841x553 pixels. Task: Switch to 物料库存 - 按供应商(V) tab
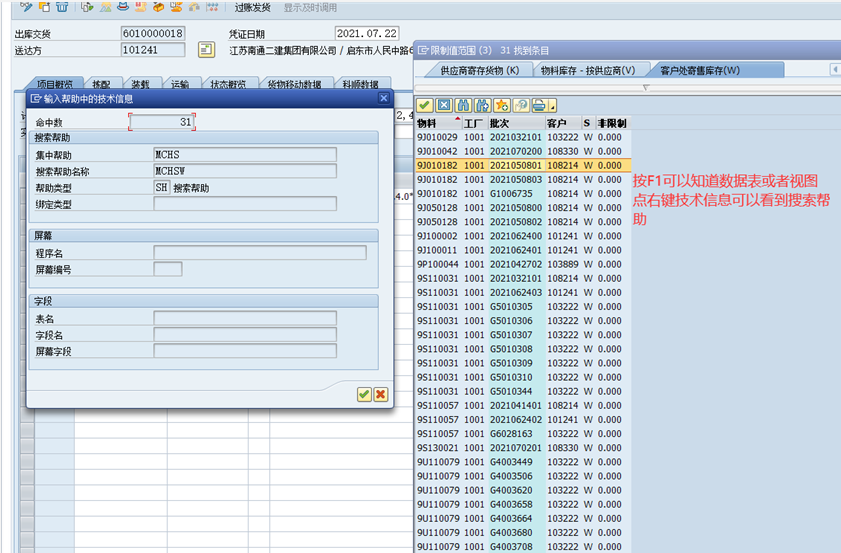point(588,70)
